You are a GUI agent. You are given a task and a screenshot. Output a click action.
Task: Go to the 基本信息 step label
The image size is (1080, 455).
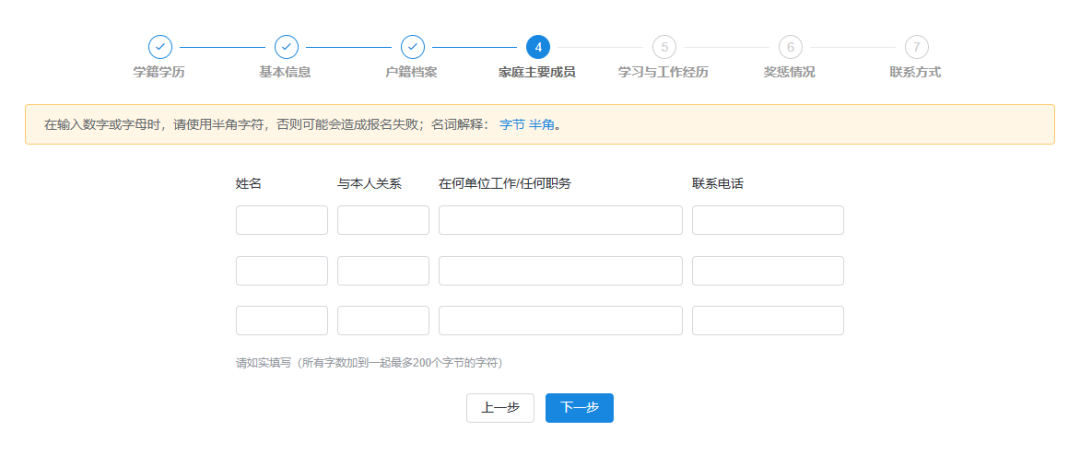coord(285,72)
